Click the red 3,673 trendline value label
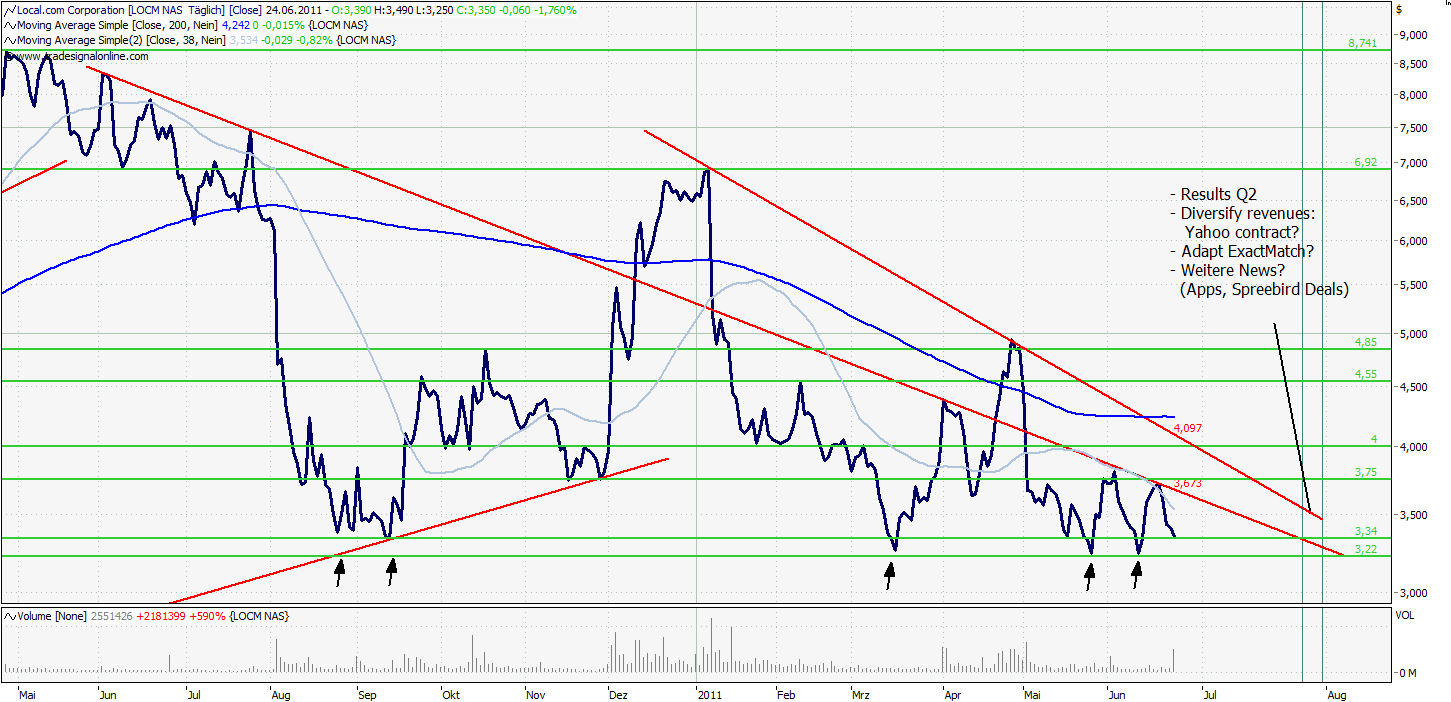This screenshot has height=702, width=1451. (1187, 484)
